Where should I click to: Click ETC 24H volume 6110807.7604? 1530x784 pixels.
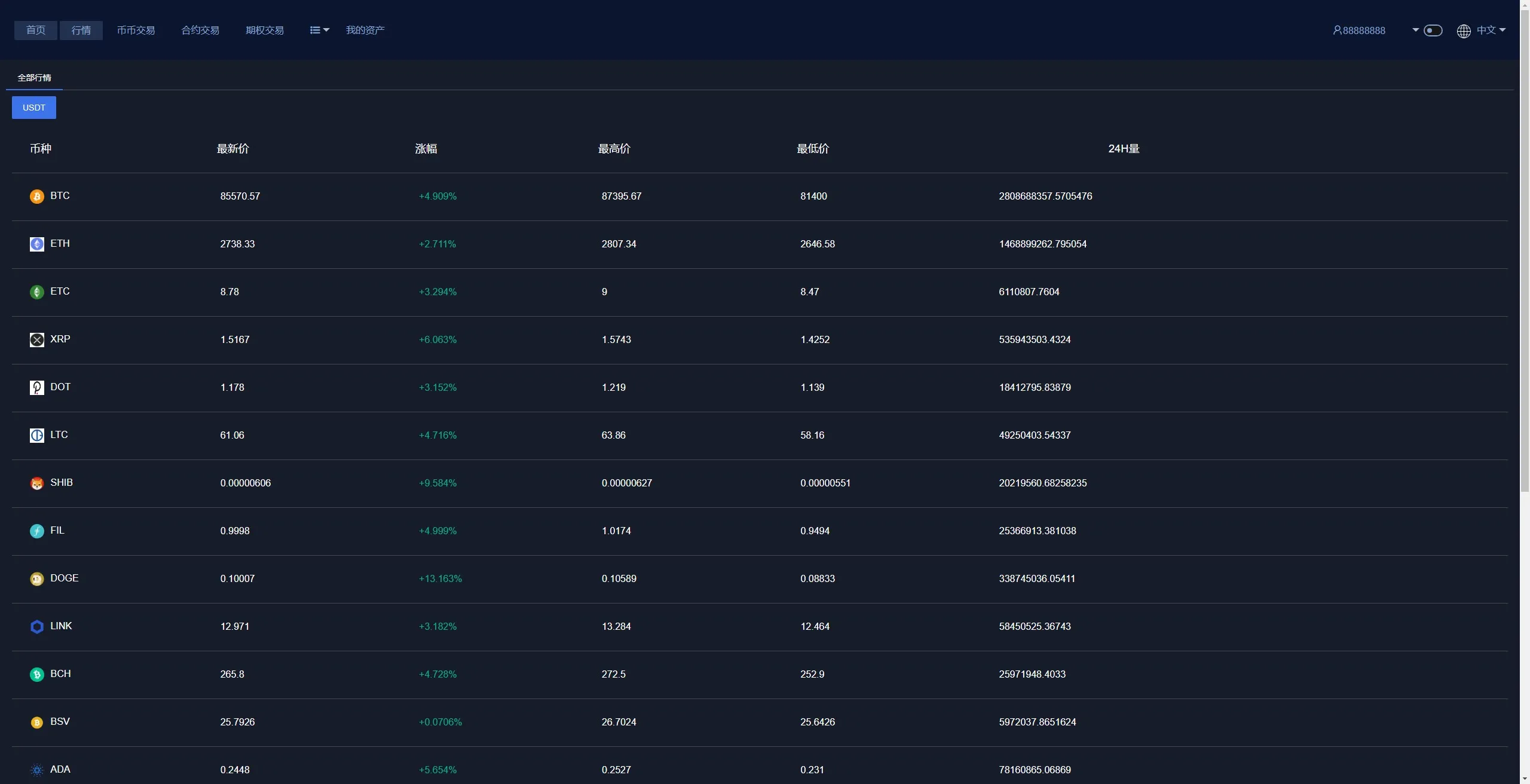[x=1029, y=292]
